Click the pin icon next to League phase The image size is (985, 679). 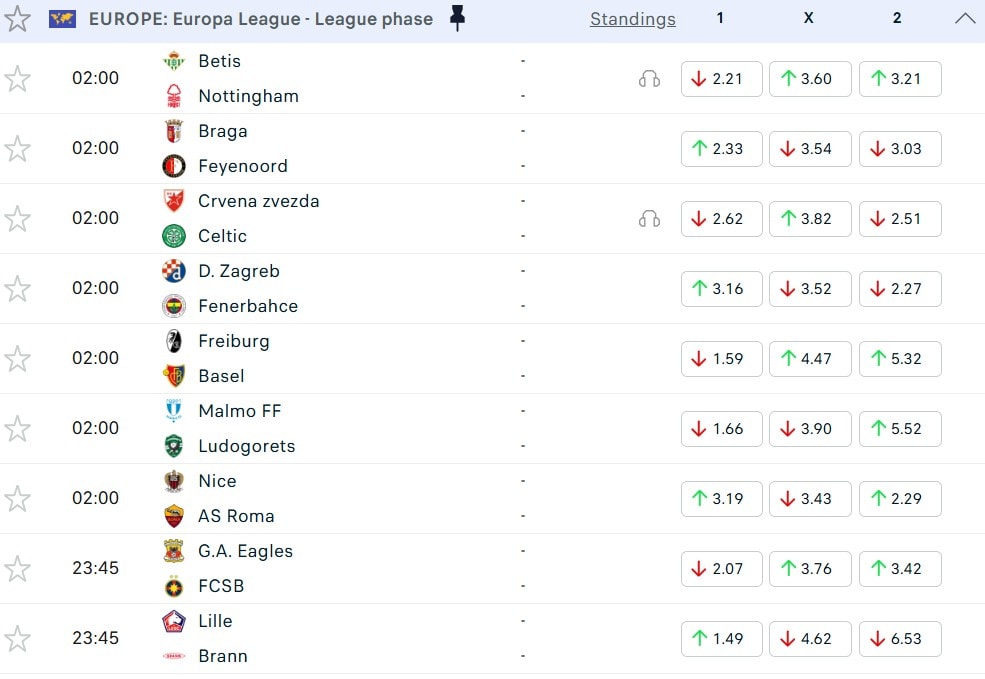[458, 18]
